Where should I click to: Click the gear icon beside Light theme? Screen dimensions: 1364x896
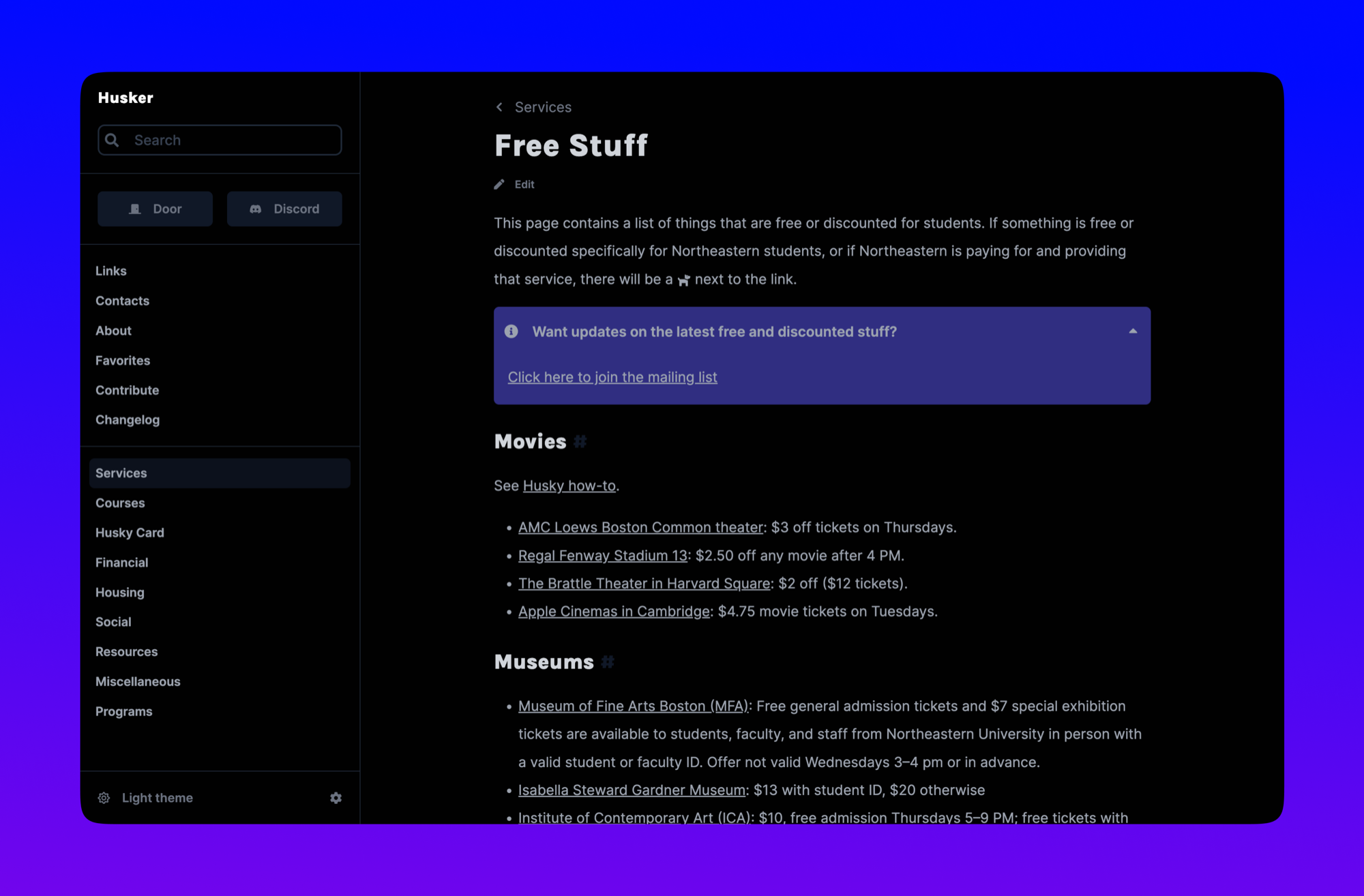104,798
